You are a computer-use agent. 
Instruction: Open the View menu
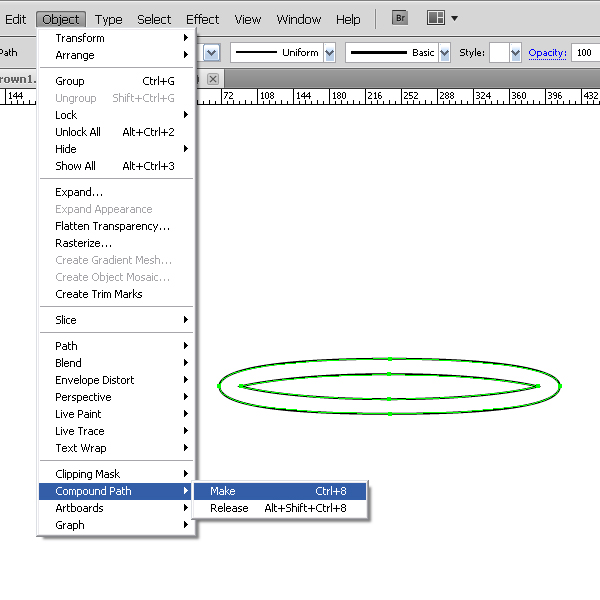248,19
